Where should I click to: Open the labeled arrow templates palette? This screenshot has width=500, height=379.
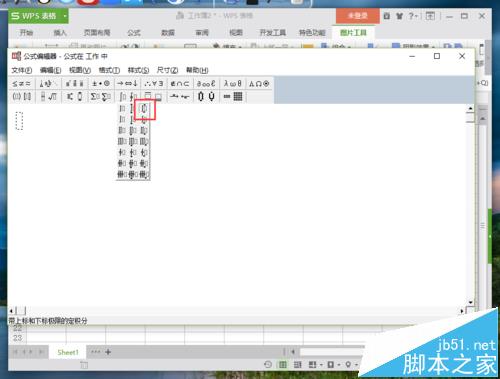click(x=180, y=97)
